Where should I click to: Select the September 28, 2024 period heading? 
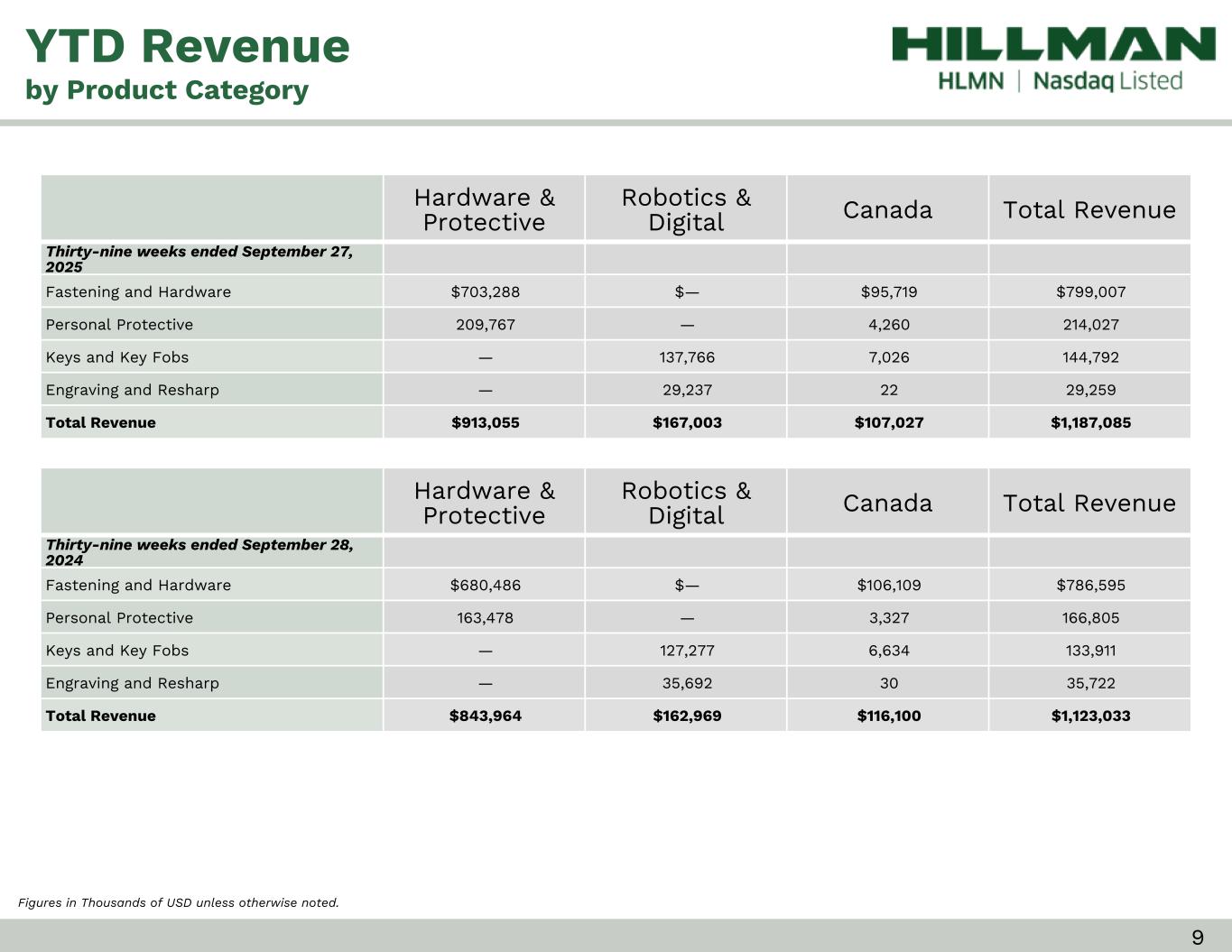(199, 552)
